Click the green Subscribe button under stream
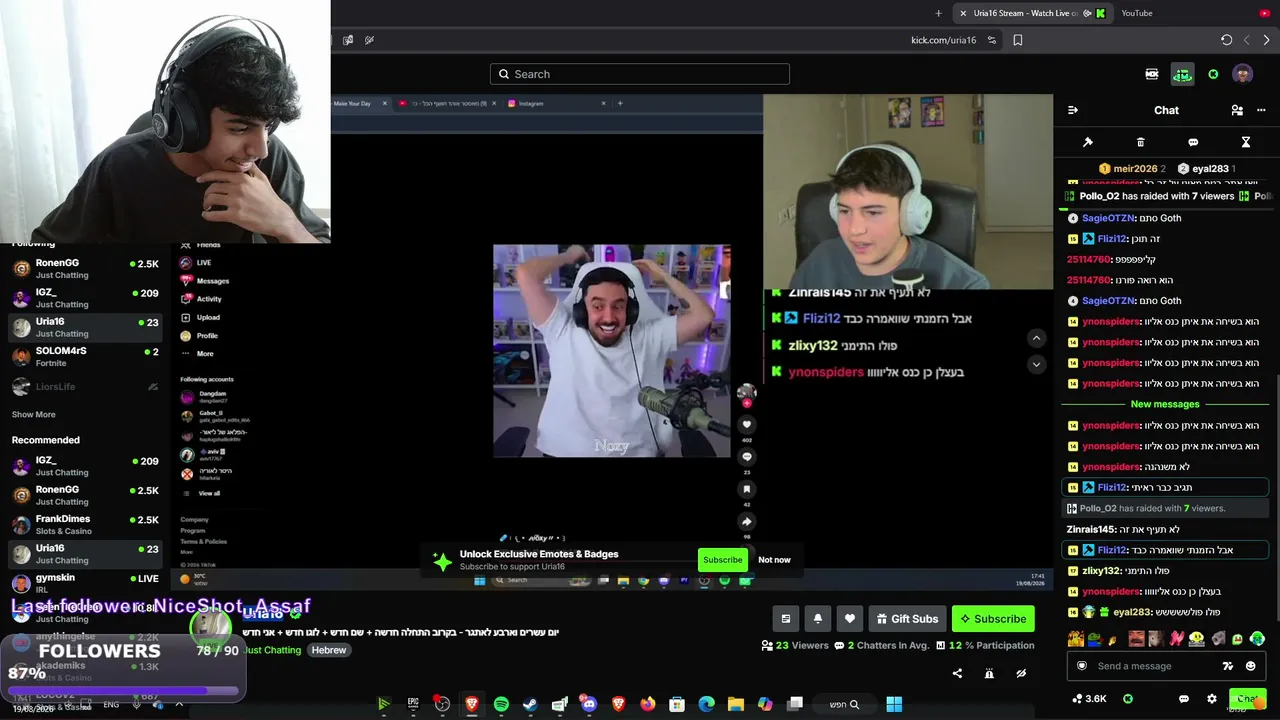The image size is (1280, 720). pyautogui.click(x=993, y=619)
